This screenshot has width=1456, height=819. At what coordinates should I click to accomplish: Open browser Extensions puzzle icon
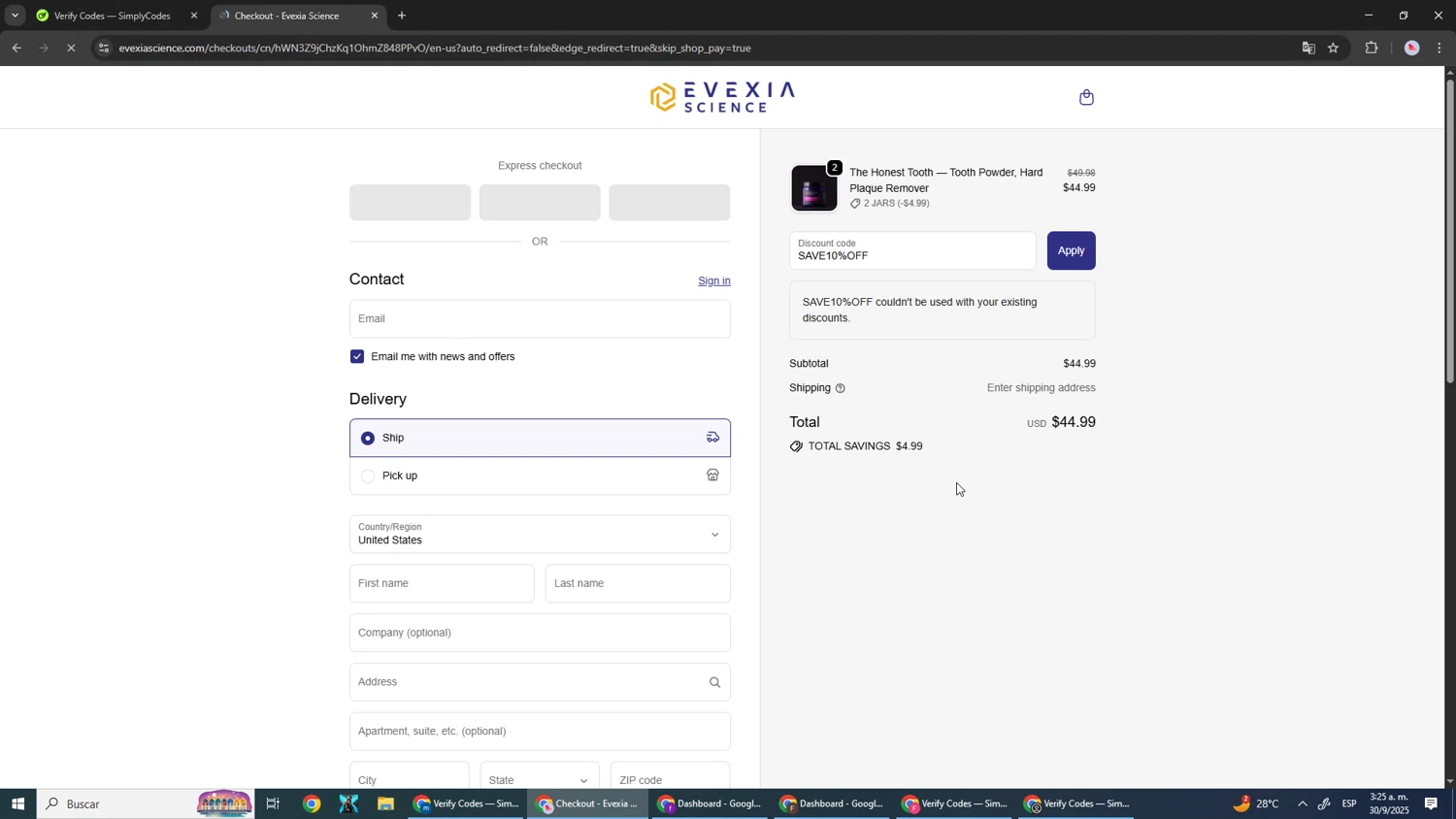tap(1372, 48)
